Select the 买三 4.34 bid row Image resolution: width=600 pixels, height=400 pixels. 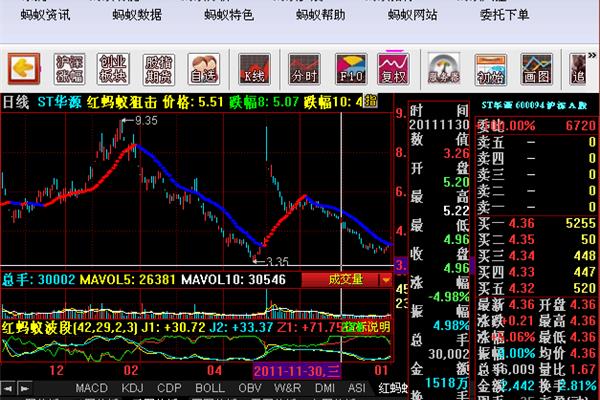(536, 256)
